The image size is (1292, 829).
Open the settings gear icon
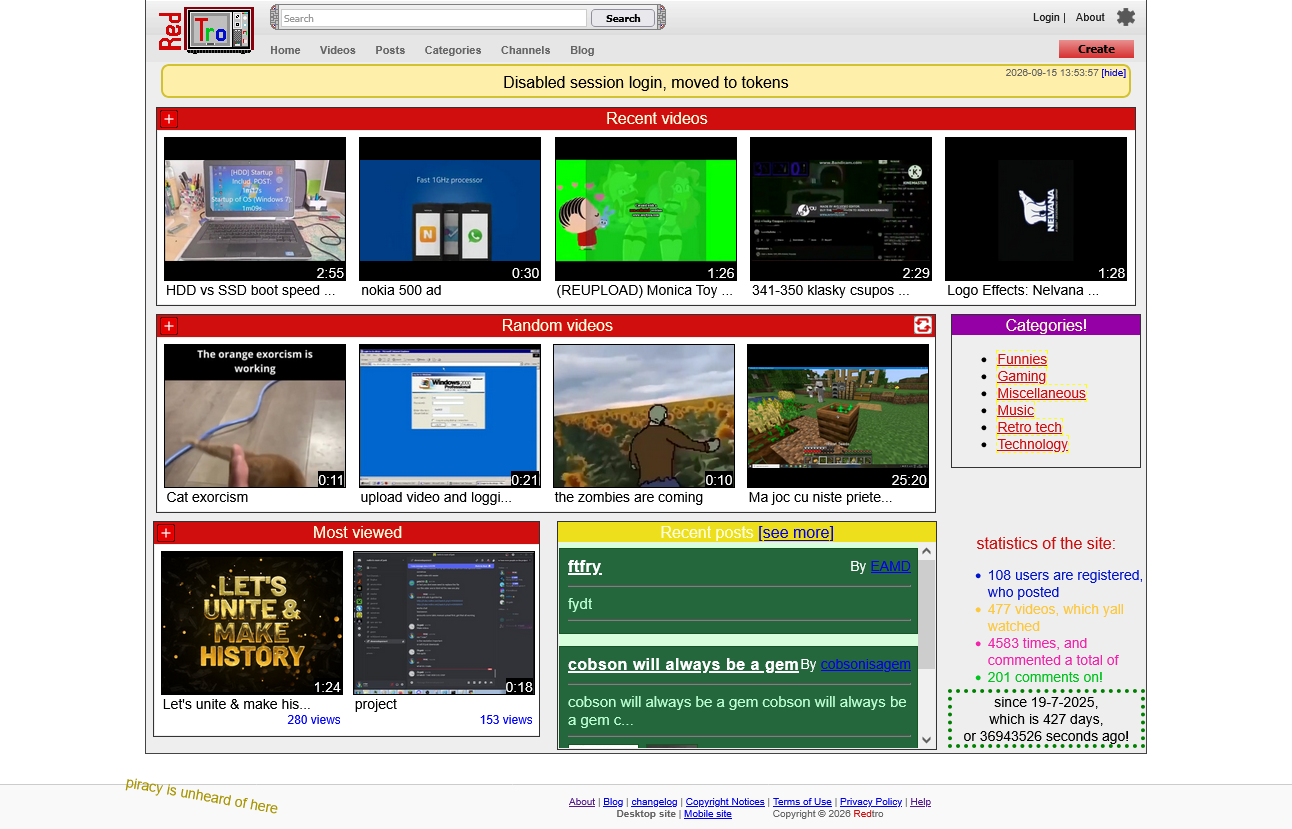[1126, 17]
